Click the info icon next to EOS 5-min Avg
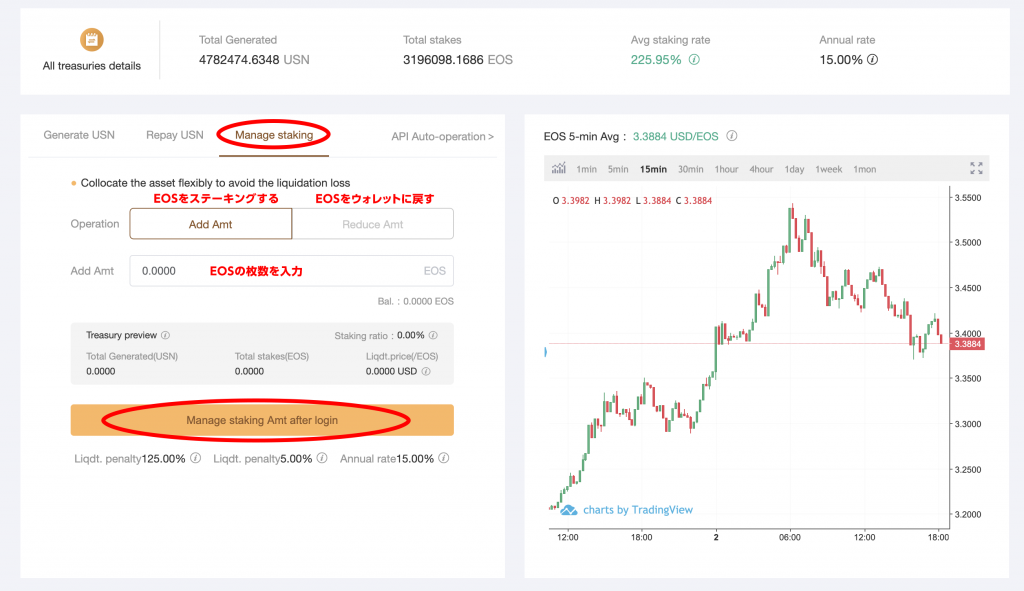Viewport: 1024px width, 591px height. [732, 136]
